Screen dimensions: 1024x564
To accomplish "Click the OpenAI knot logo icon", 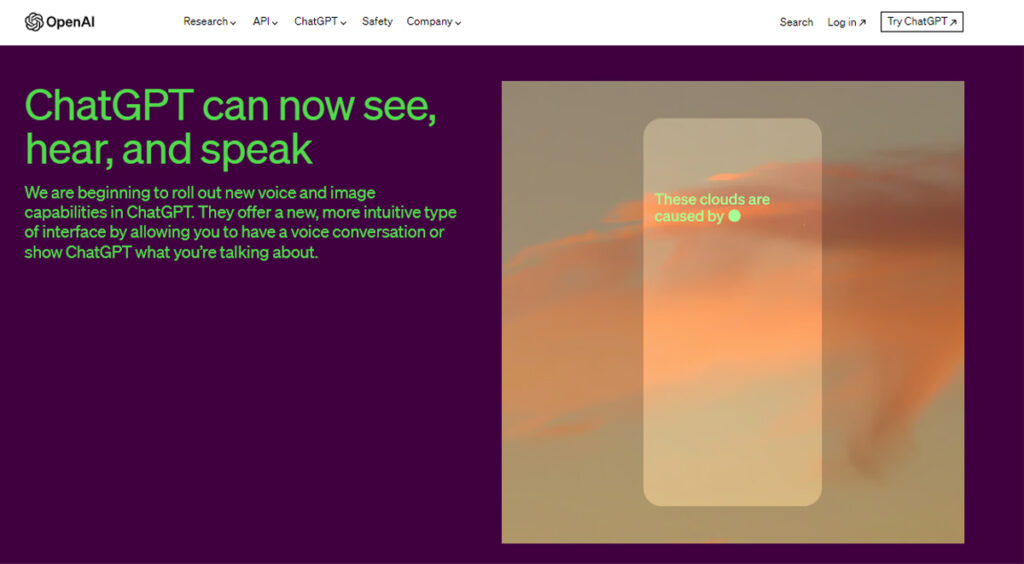I will [34, 22].
